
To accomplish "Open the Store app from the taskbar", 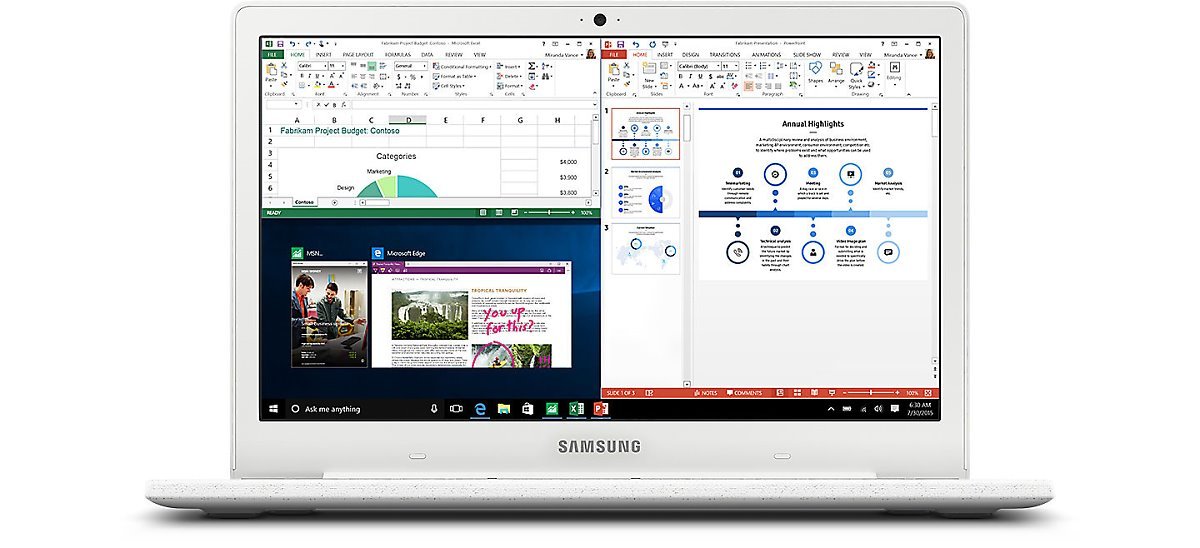I will pos(527,409).
